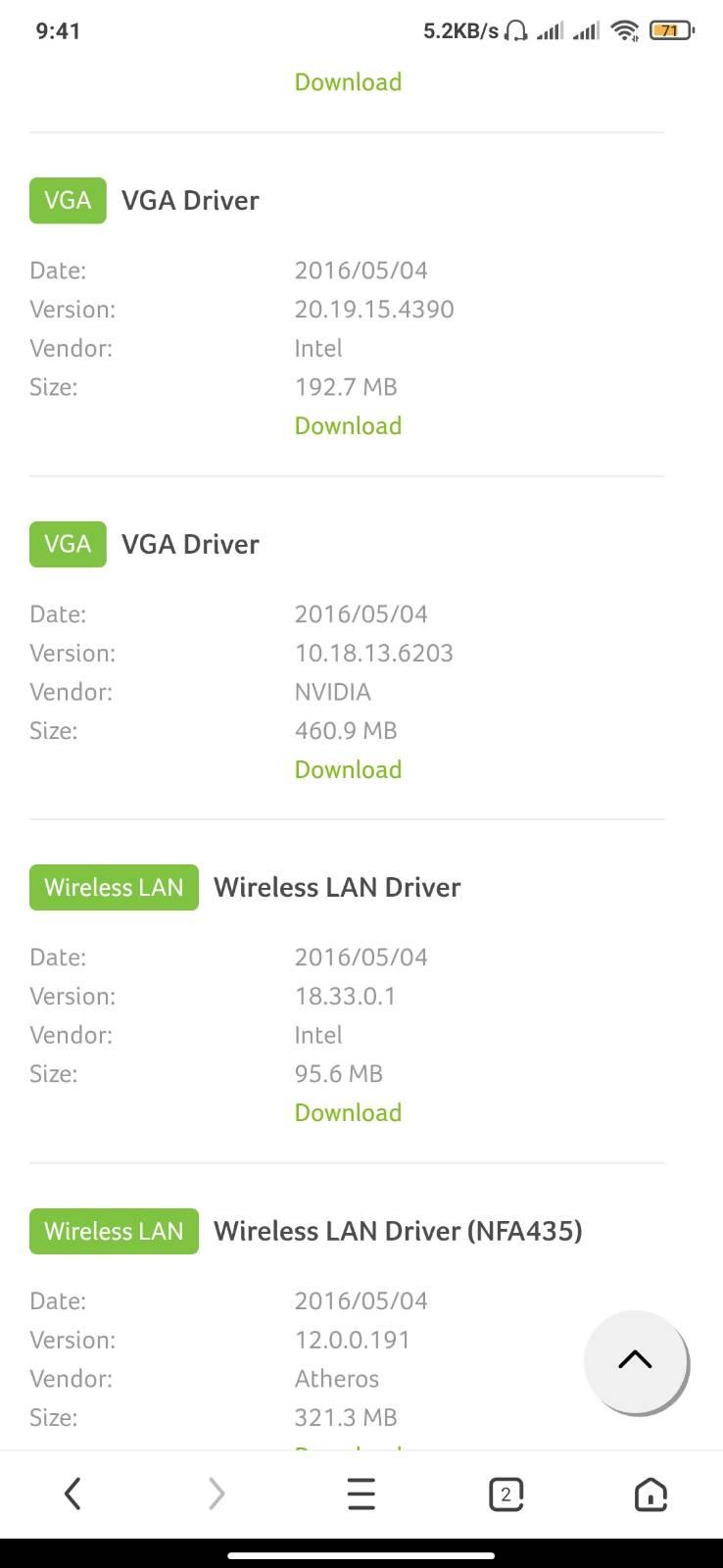Screen dimensions: 723x1568
Task: Open the tabs switcher showing 2
Action: [506, 1494]
